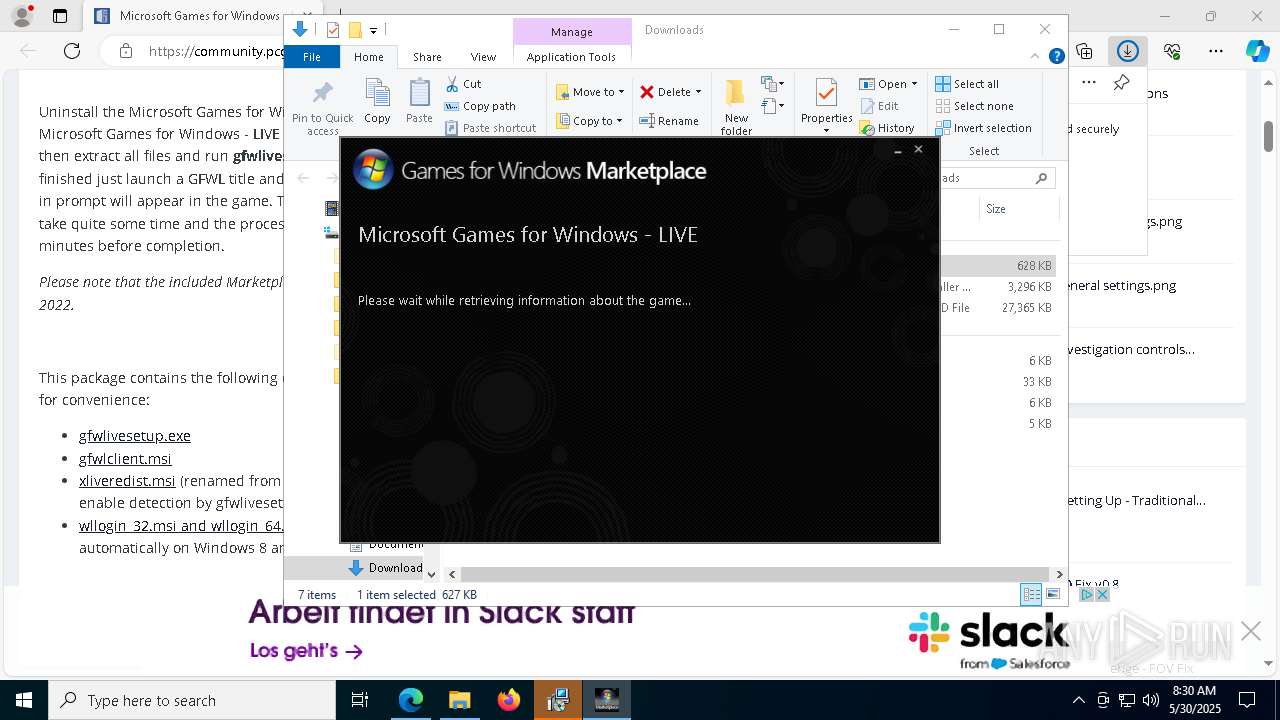Open Edge Copilot icon
1280x720 pixels.
pos(1257,51)
